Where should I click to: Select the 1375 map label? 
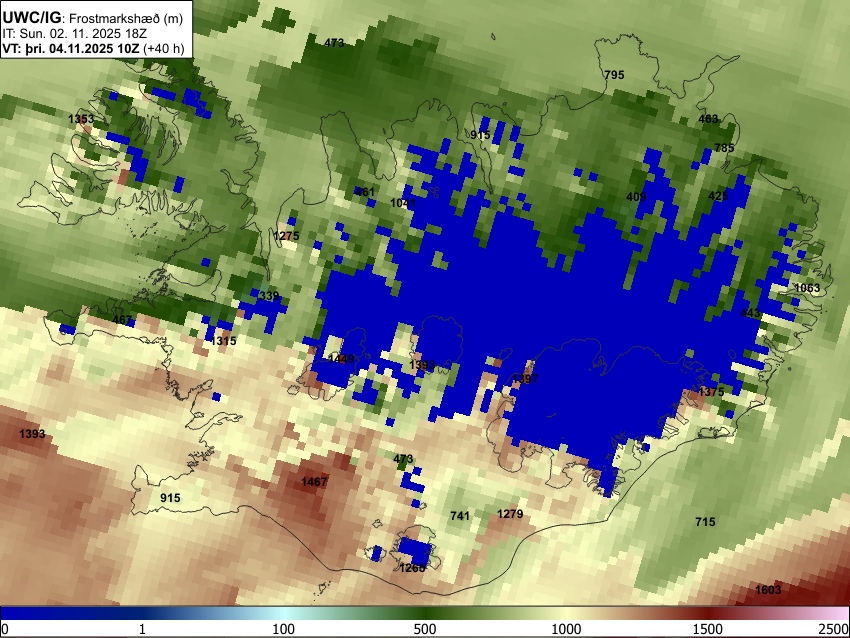(x=711, y=392)
